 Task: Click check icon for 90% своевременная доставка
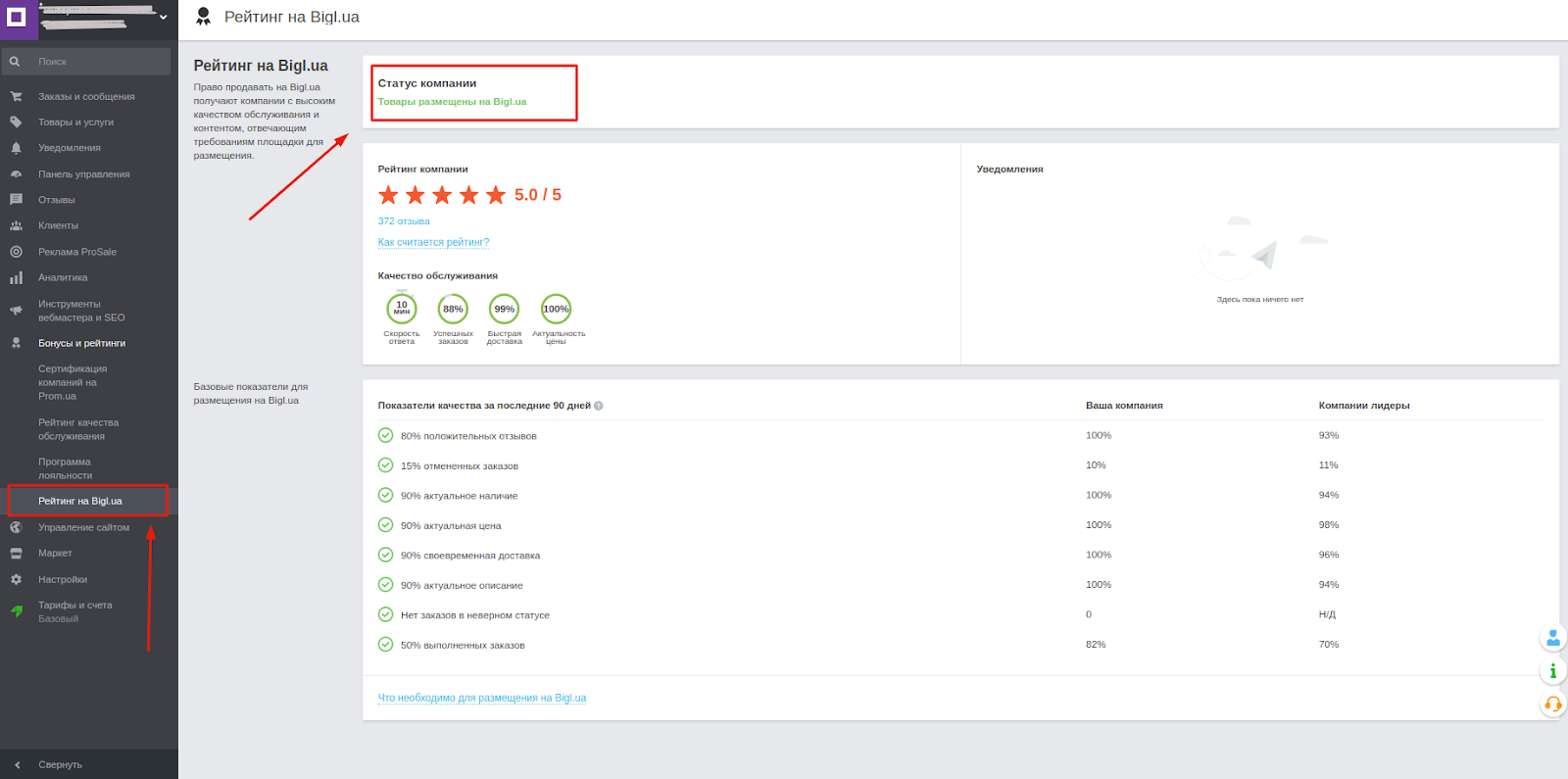click(x=386, y=555)
